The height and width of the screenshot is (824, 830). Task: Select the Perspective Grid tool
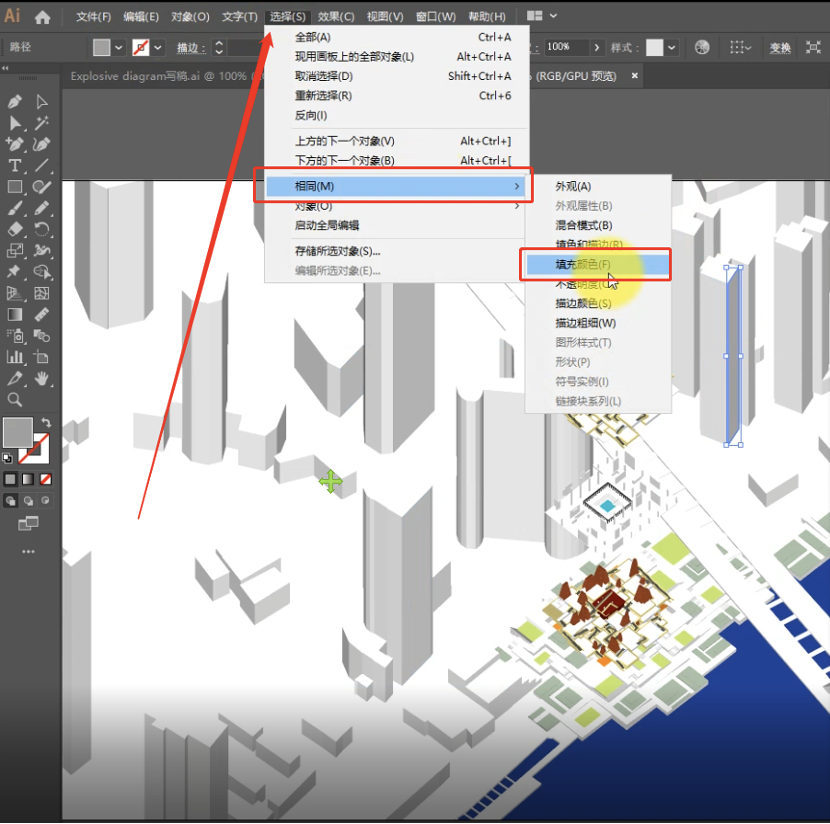(x=15, y=293)
